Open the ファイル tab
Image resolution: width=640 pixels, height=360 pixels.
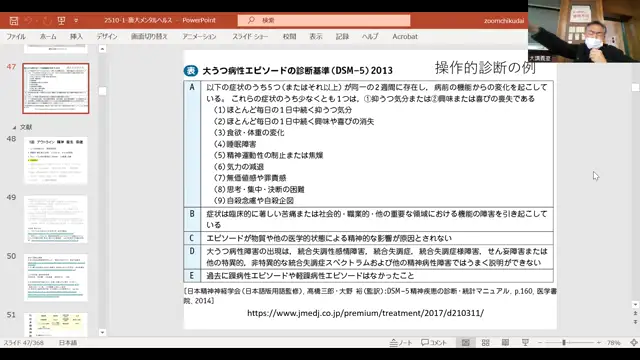point(16,36)
